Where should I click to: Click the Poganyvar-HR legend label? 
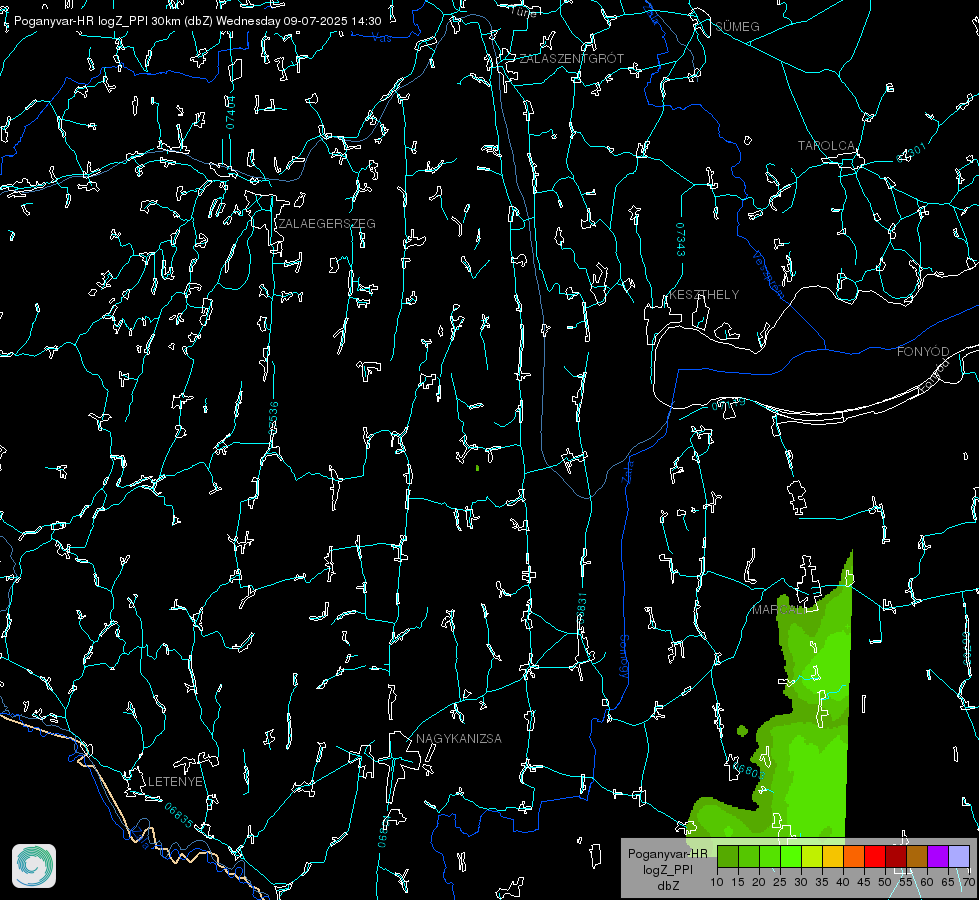pos(667,853)
